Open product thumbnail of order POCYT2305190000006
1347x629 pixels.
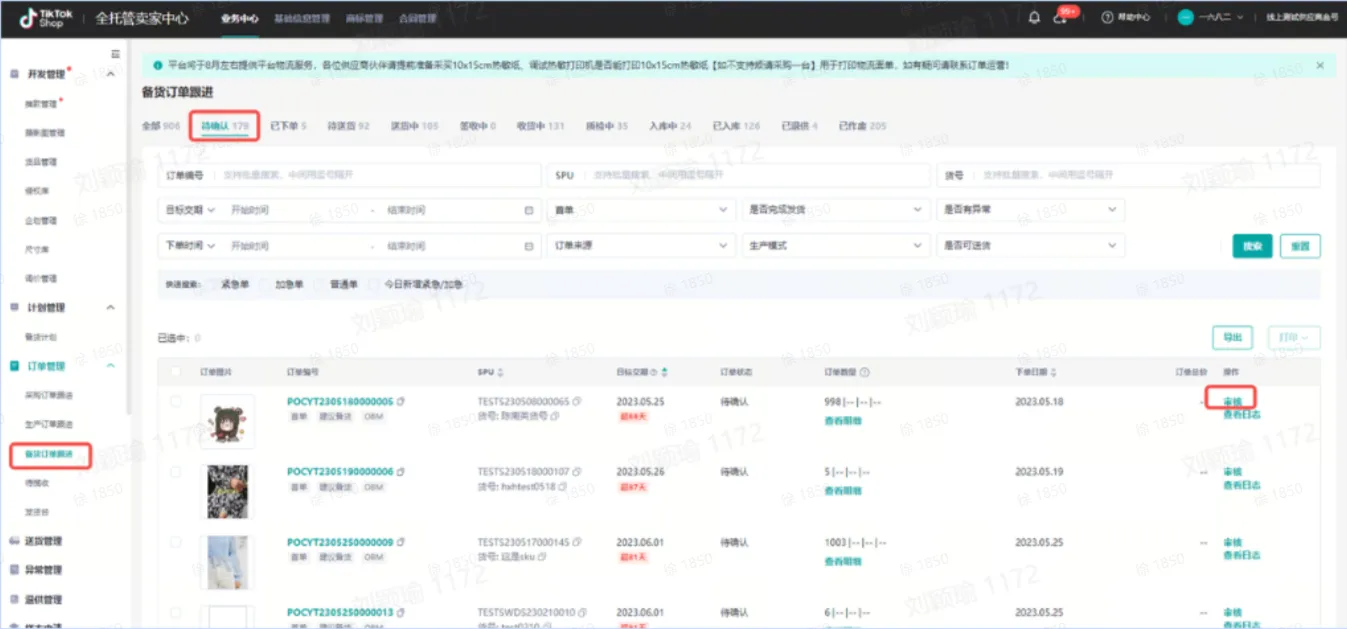pyautogui.click(x=228, y=491)
